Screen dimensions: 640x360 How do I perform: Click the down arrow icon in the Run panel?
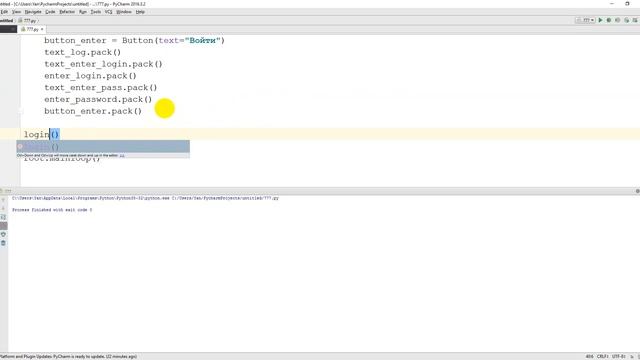[x=3, y=209]
